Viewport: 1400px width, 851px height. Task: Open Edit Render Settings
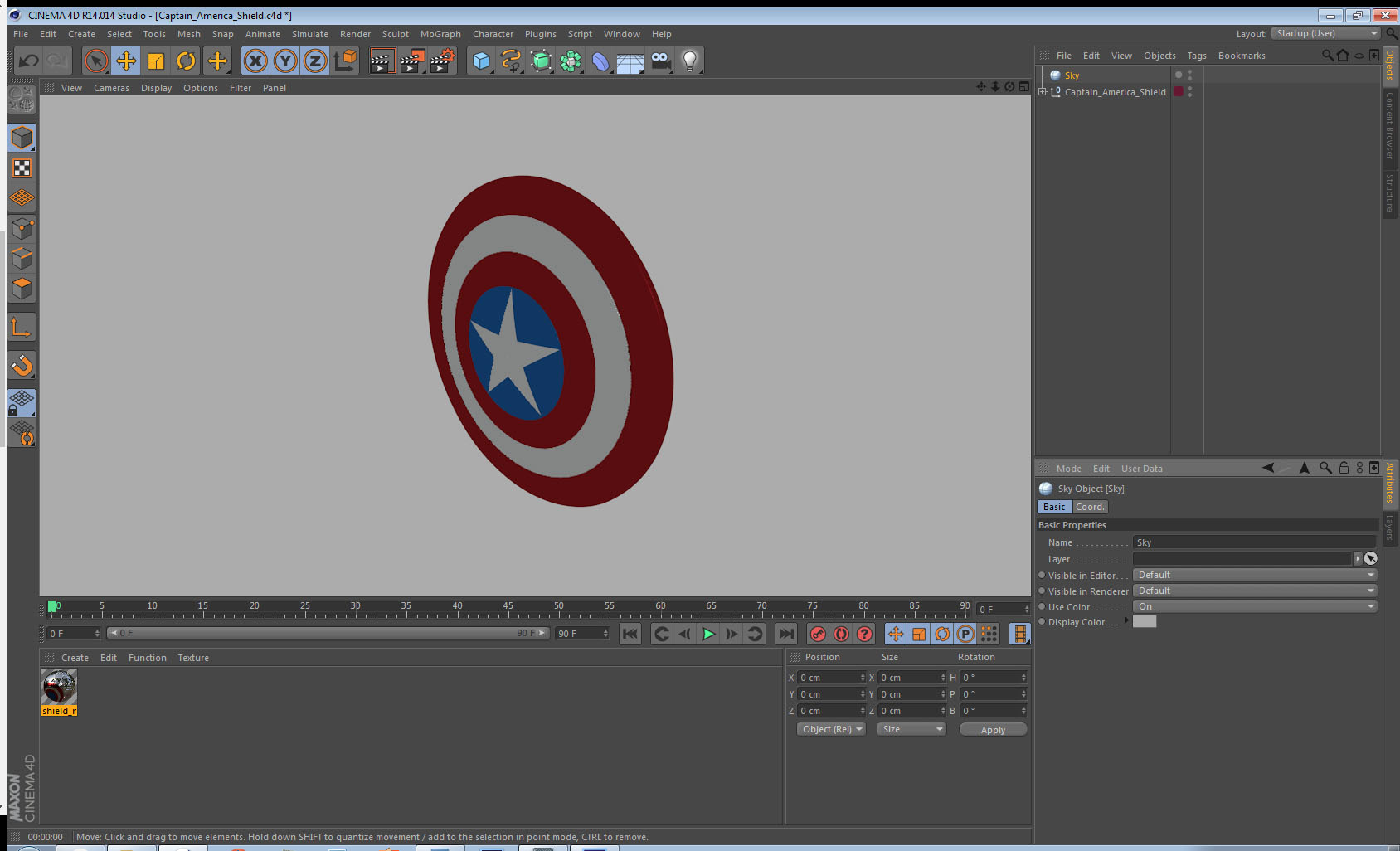pyautogui.click(x=443, y=61)
